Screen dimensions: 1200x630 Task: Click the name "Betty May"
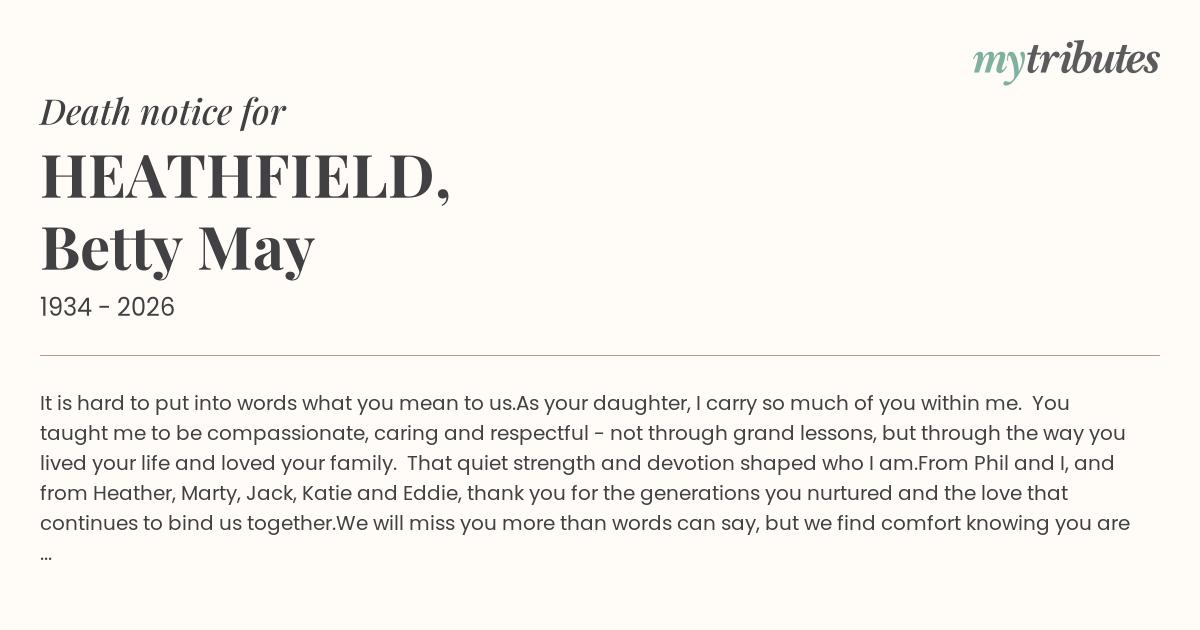coord(178,249)
